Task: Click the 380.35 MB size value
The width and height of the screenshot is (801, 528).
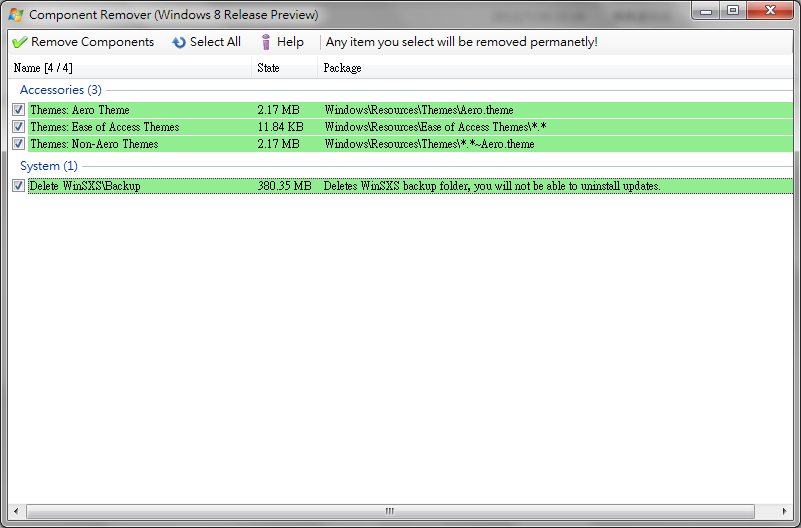Action: pyautogui.click(x=285, y=186)
